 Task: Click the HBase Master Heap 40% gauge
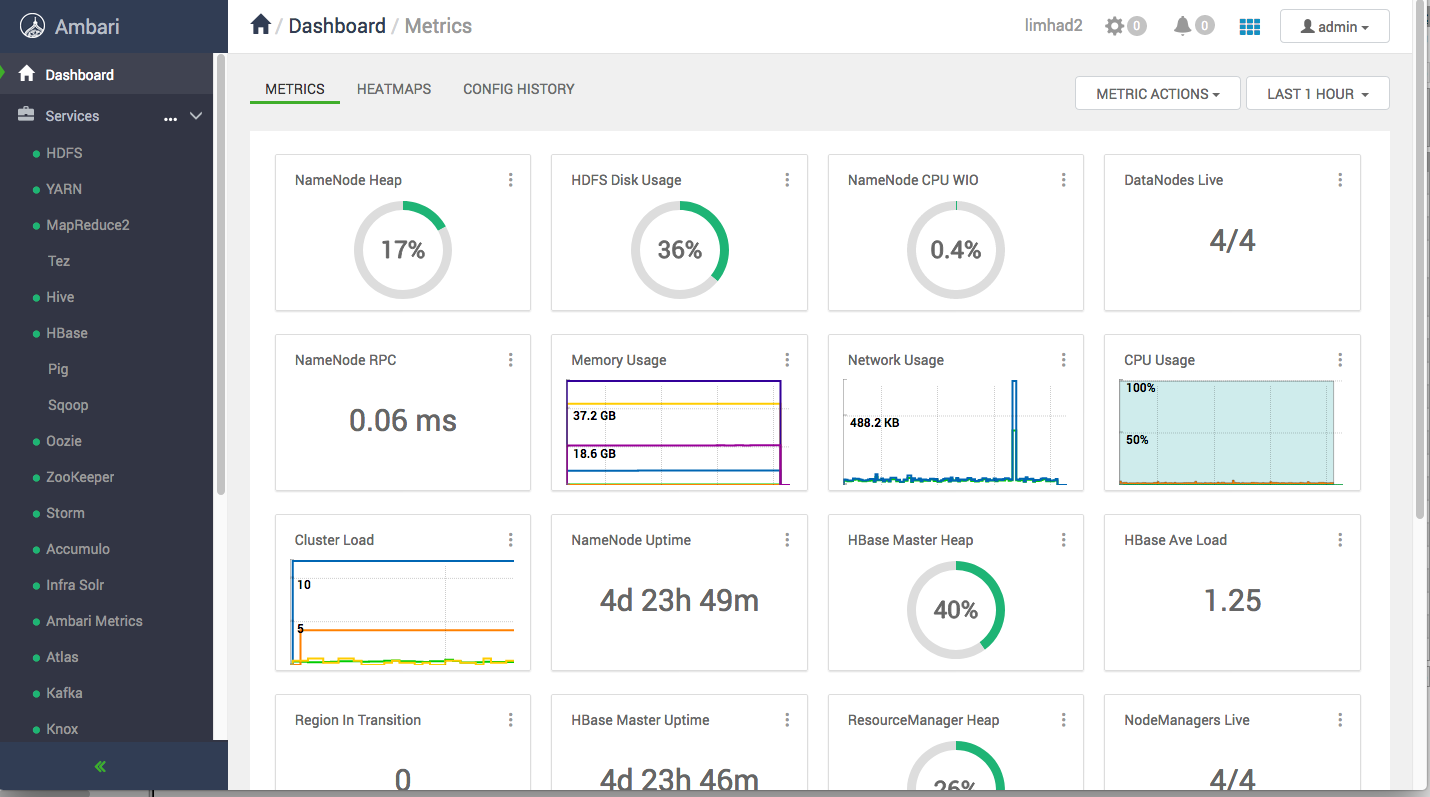956,610
